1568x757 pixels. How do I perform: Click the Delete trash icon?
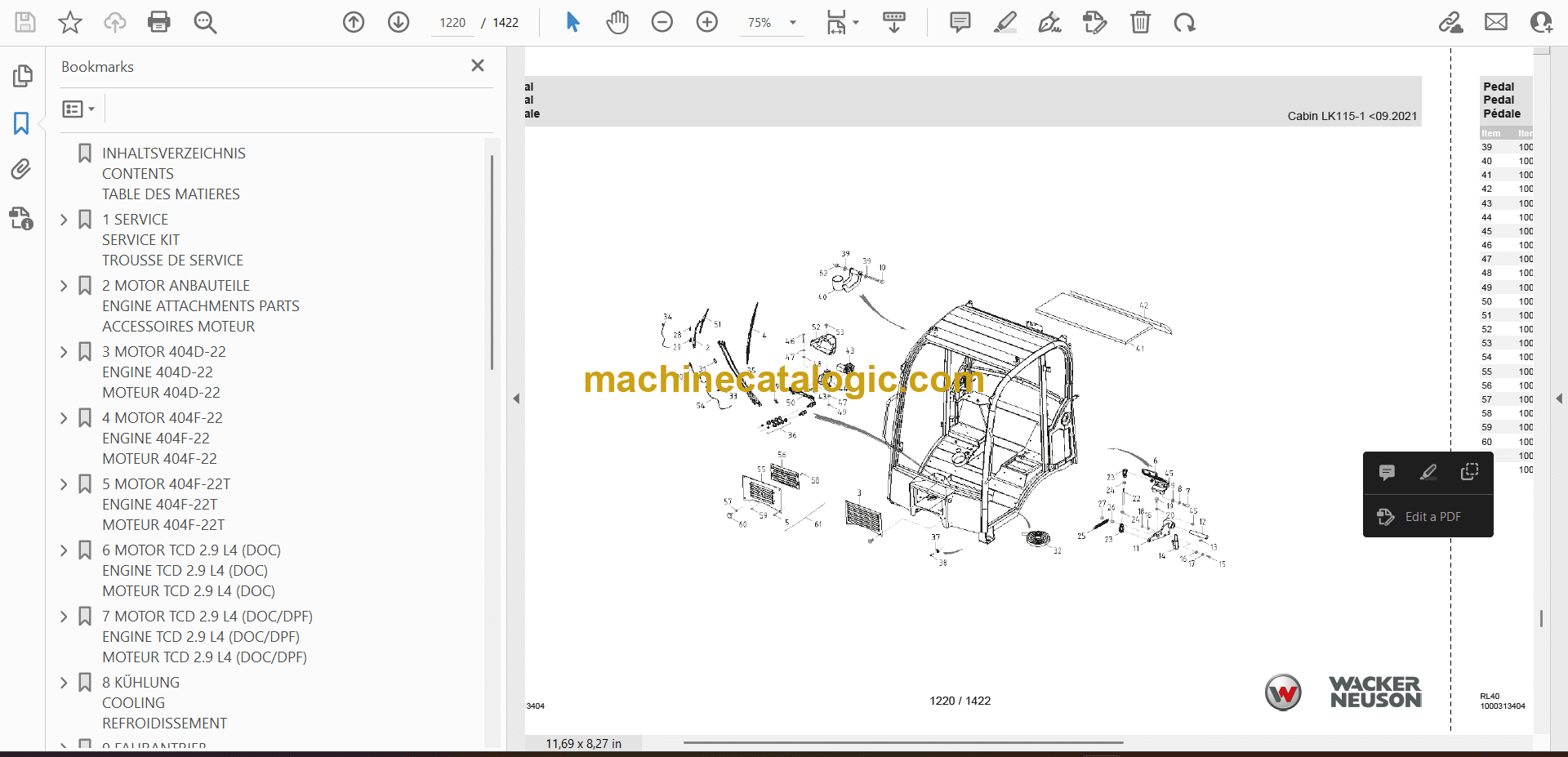click(1140, 22)
